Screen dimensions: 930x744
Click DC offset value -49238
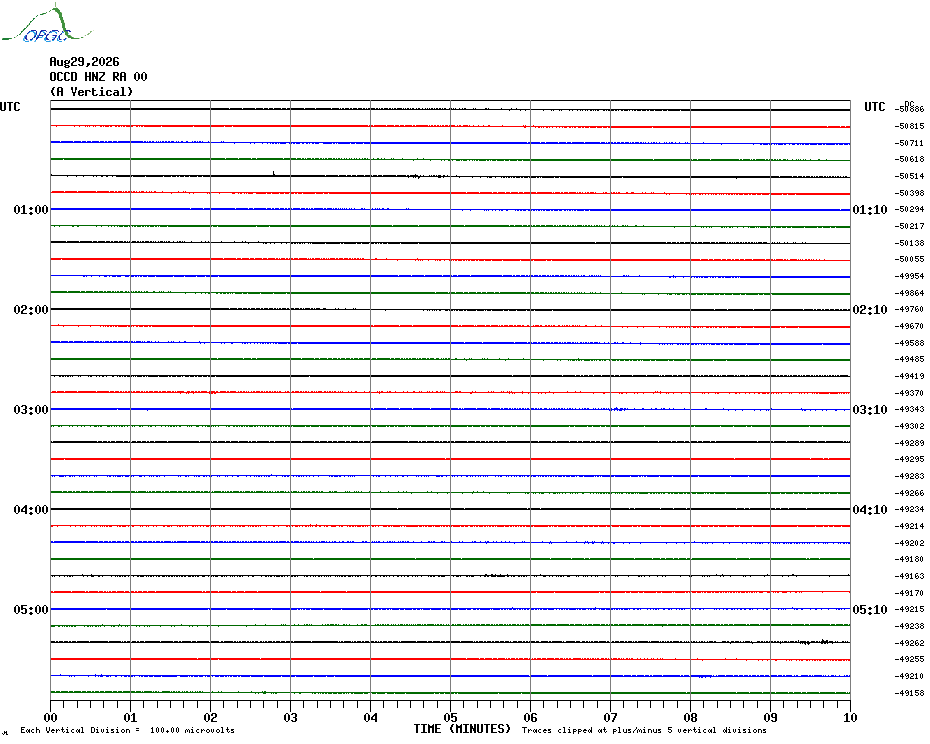[910, 627]
